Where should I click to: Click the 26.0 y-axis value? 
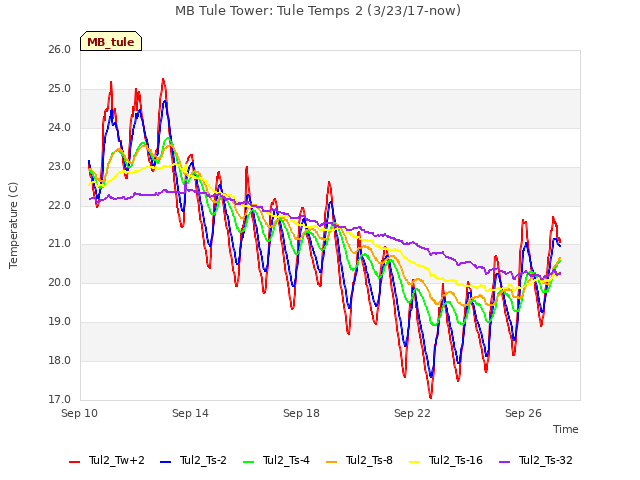[60, 50]
